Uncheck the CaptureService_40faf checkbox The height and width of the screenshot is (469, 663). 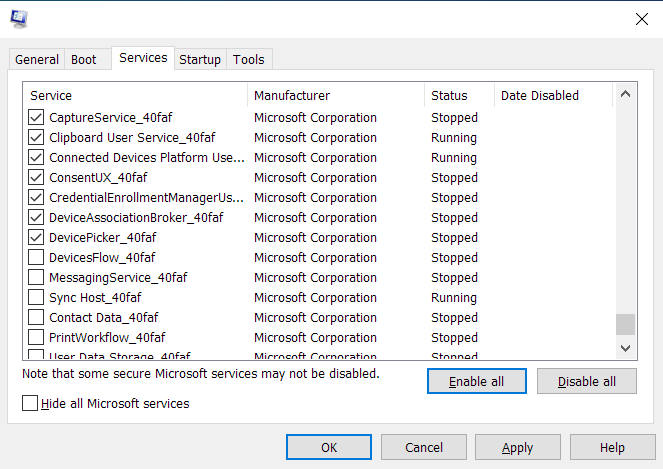[36, 118]
